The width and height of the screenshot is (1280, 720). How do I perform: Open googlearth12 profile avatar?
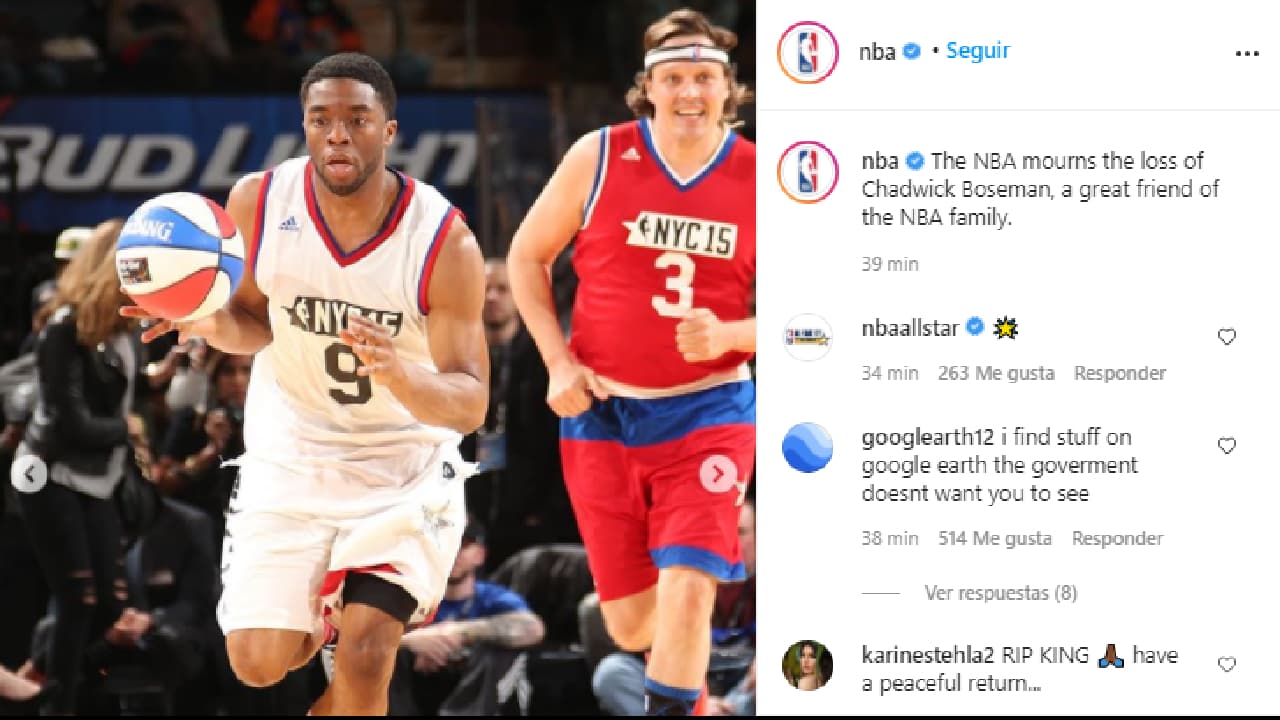[807, 447]
